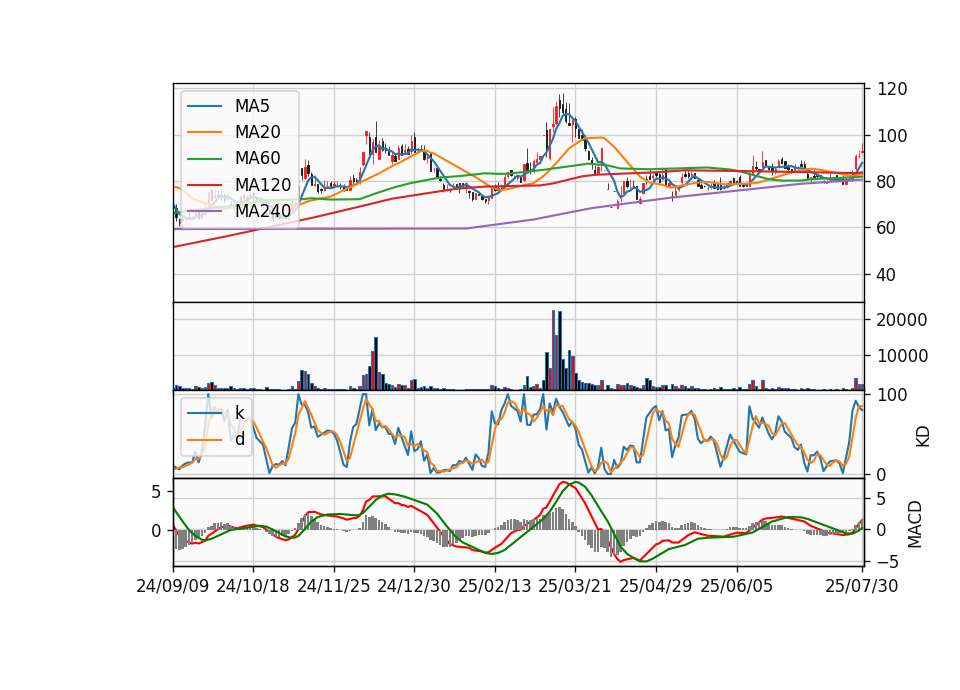This screenshot has height=690, width=960.
Task: Click the d legend label in KD panel
Action: click(239, 439)
